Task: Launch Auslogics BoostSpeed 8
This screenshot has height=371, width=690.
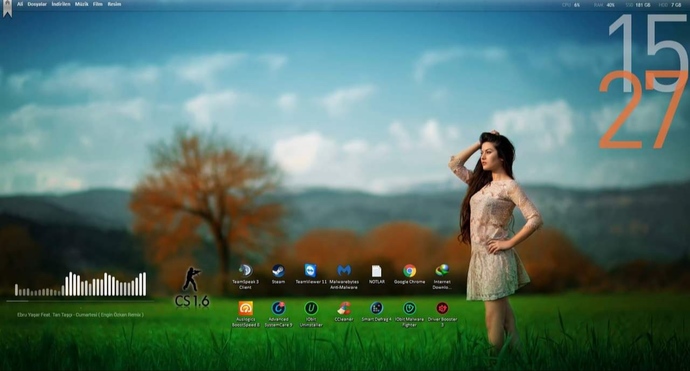Action: (x=246, y=314)
